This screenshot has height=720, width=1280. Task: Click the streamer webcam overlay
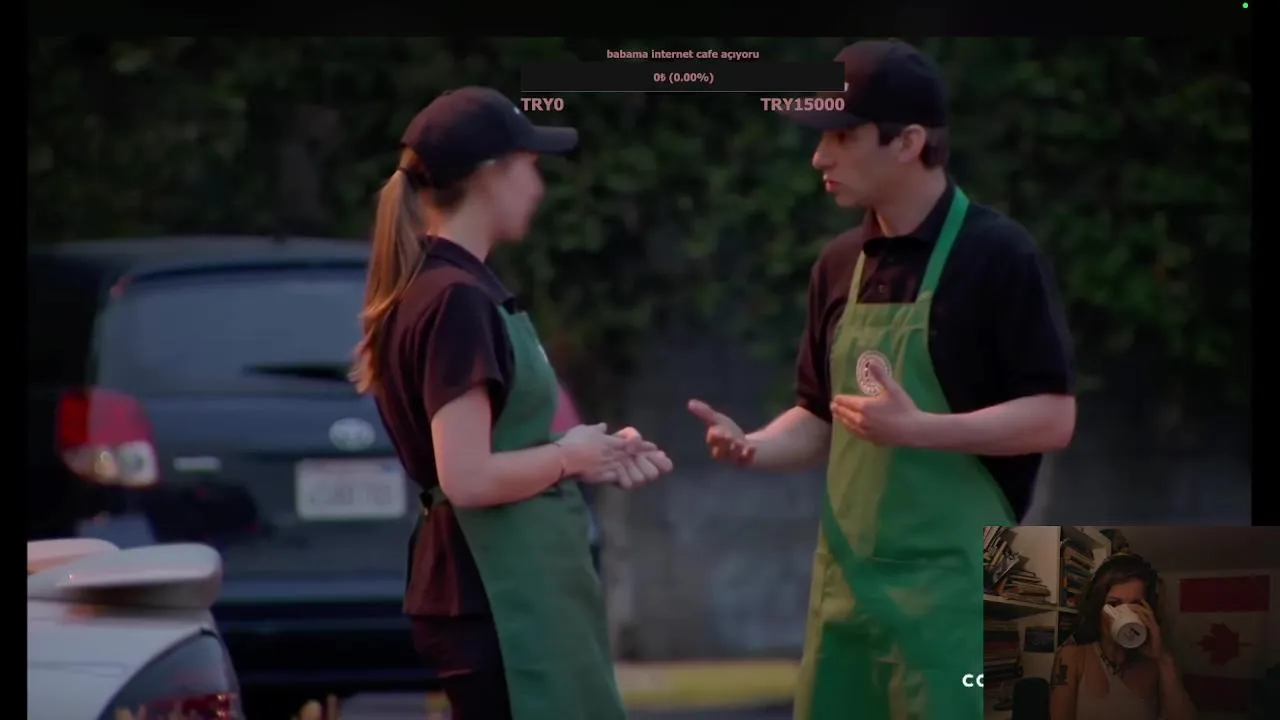tap(1131, 623)
